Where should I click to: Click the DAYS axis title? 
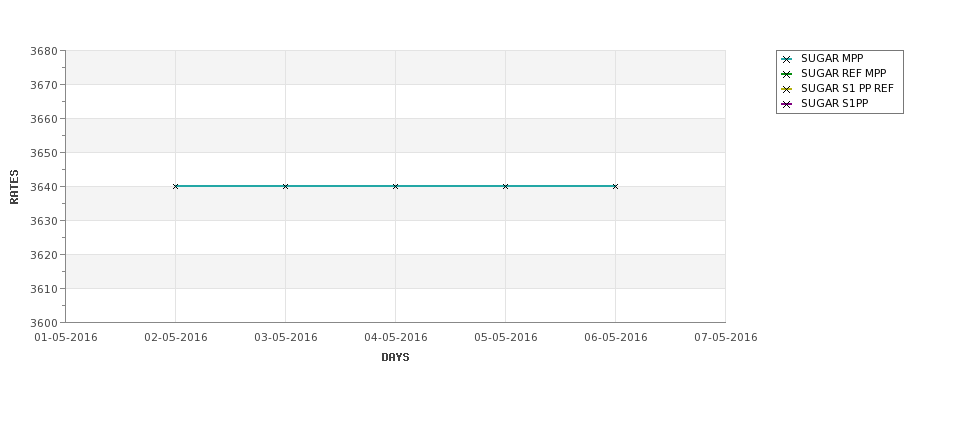tap(395, 357)
